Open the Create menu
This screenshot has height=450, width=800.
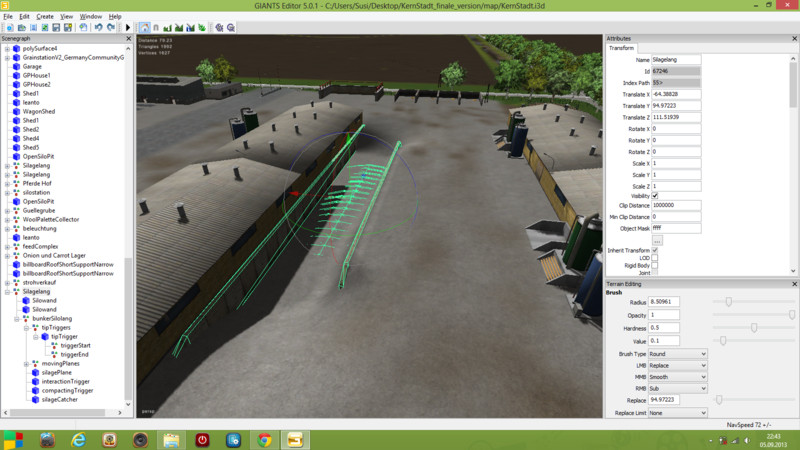(x=45, y=17)
